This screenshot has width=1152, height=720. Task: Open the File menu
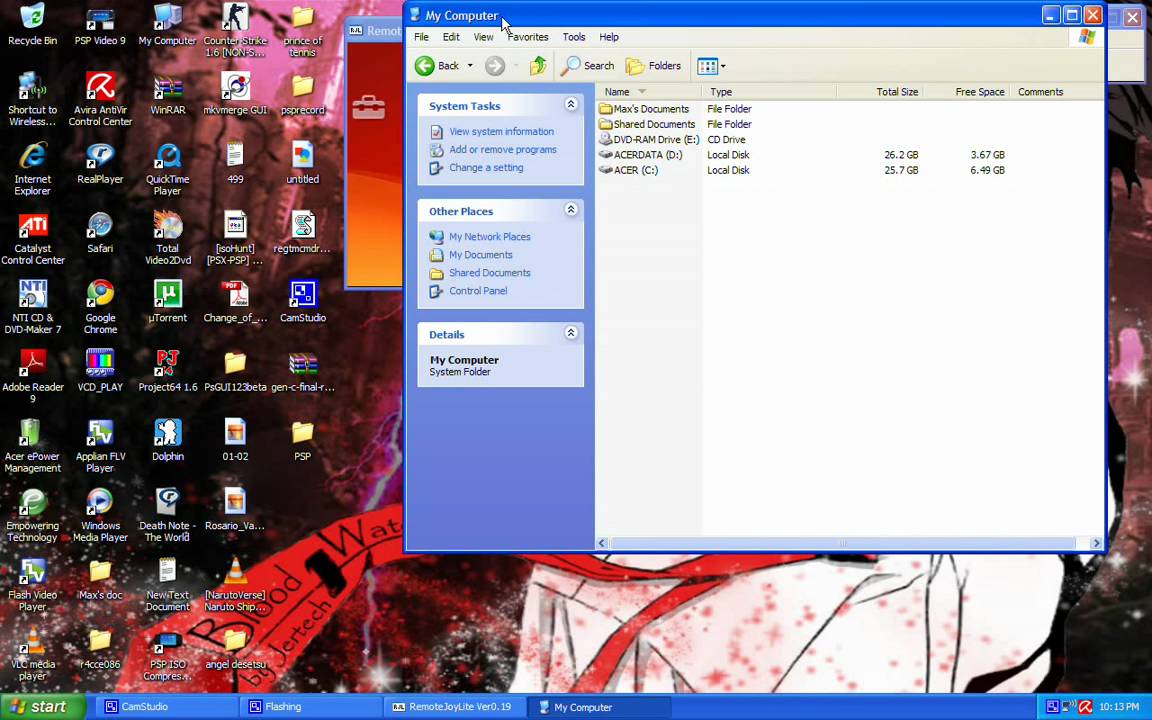421,37
